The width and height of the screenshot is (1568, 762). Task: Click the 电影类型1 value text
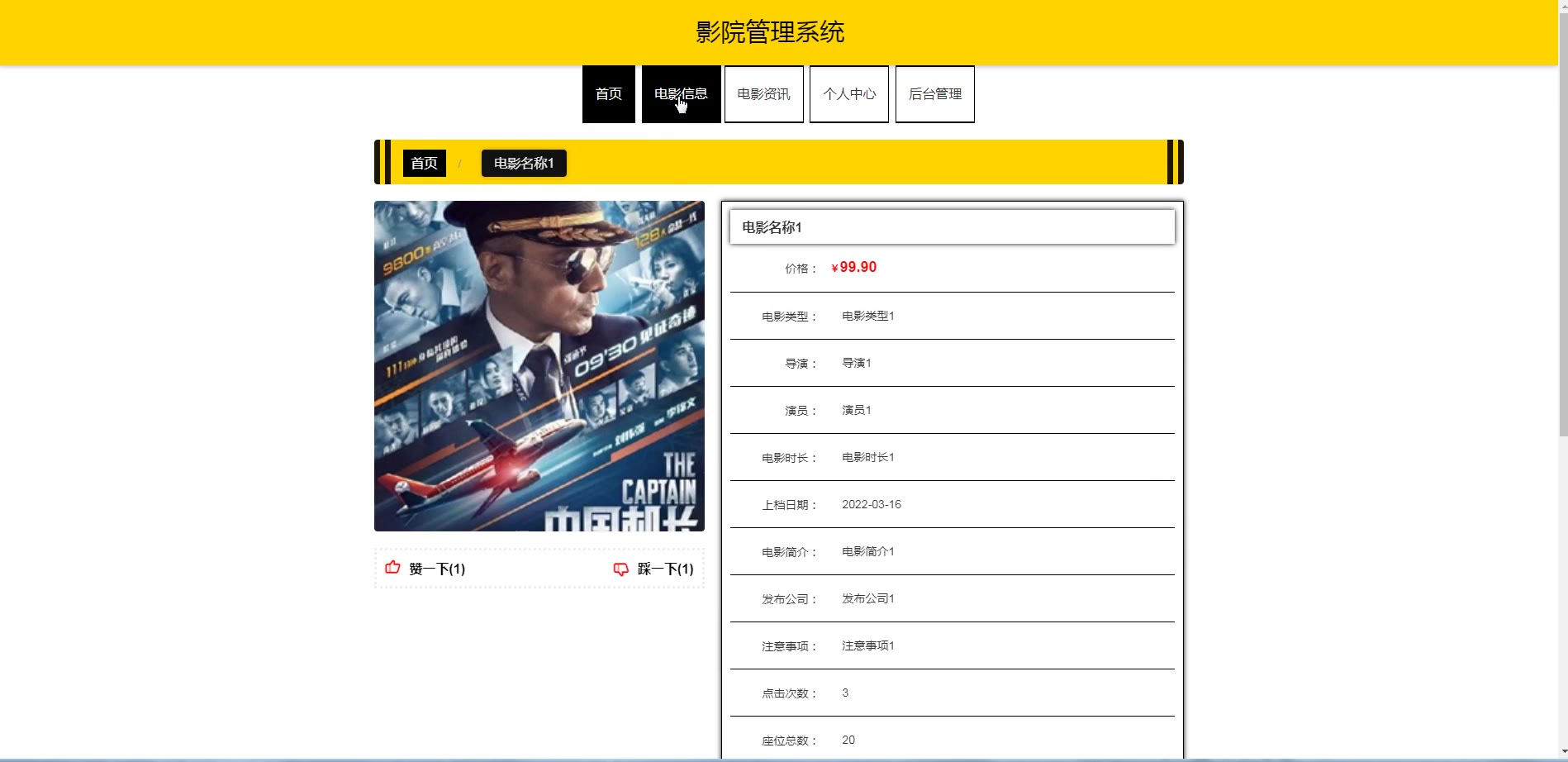click(x=868, y=316)
